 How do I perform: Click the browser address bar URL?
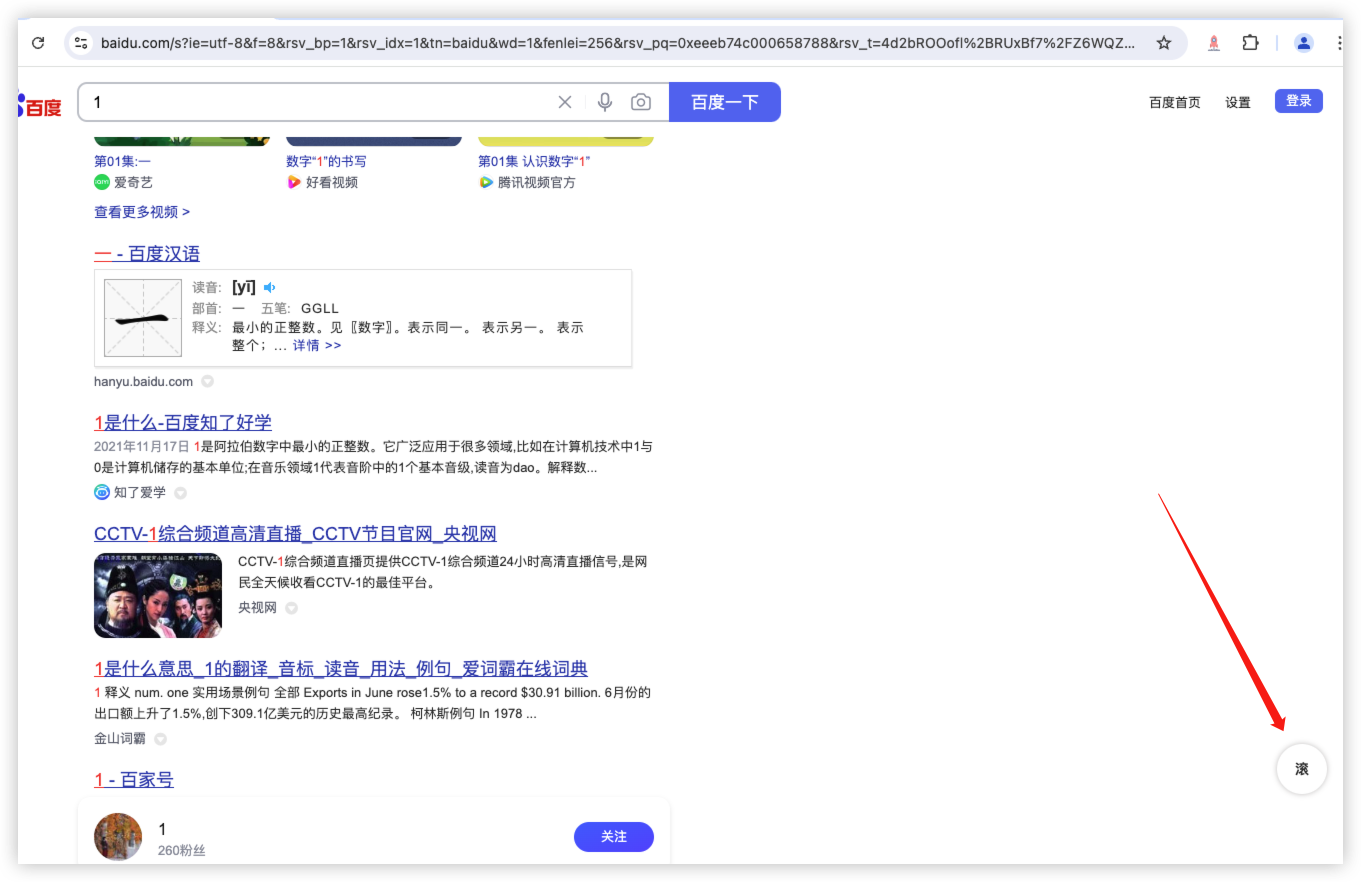[x=618, y=43]
